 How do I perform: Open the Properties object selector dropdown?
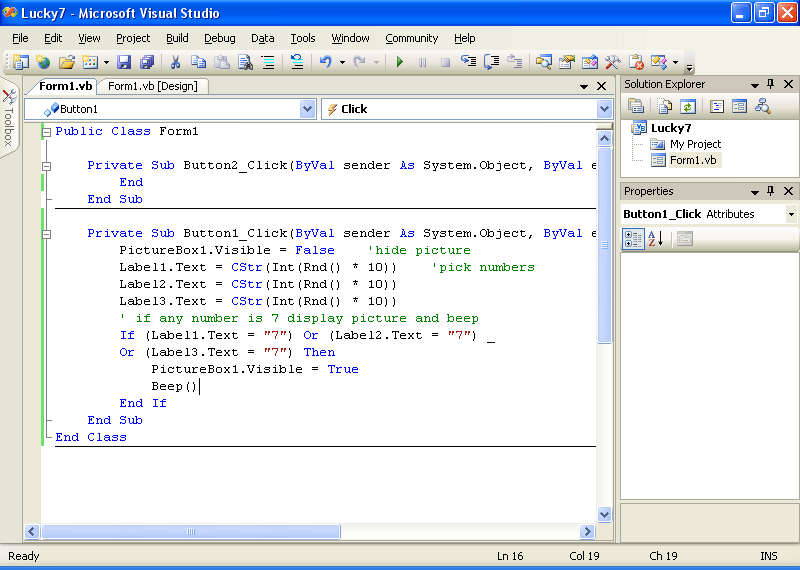(x=791, y=214)
